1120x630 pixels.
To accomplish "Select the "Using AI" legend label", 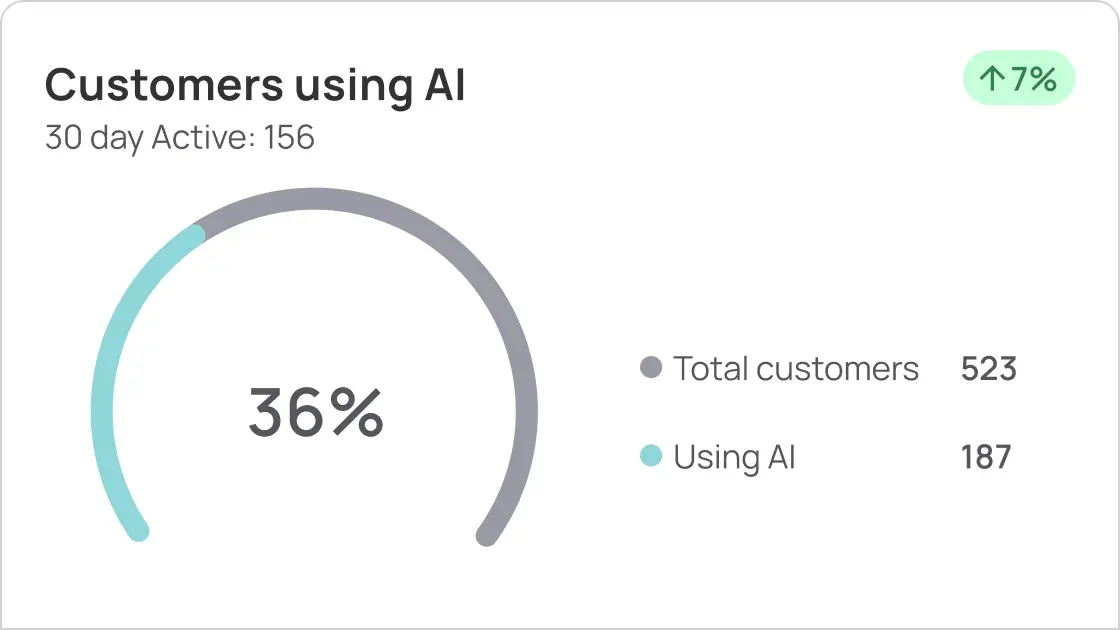I will [x=734, y=457].
